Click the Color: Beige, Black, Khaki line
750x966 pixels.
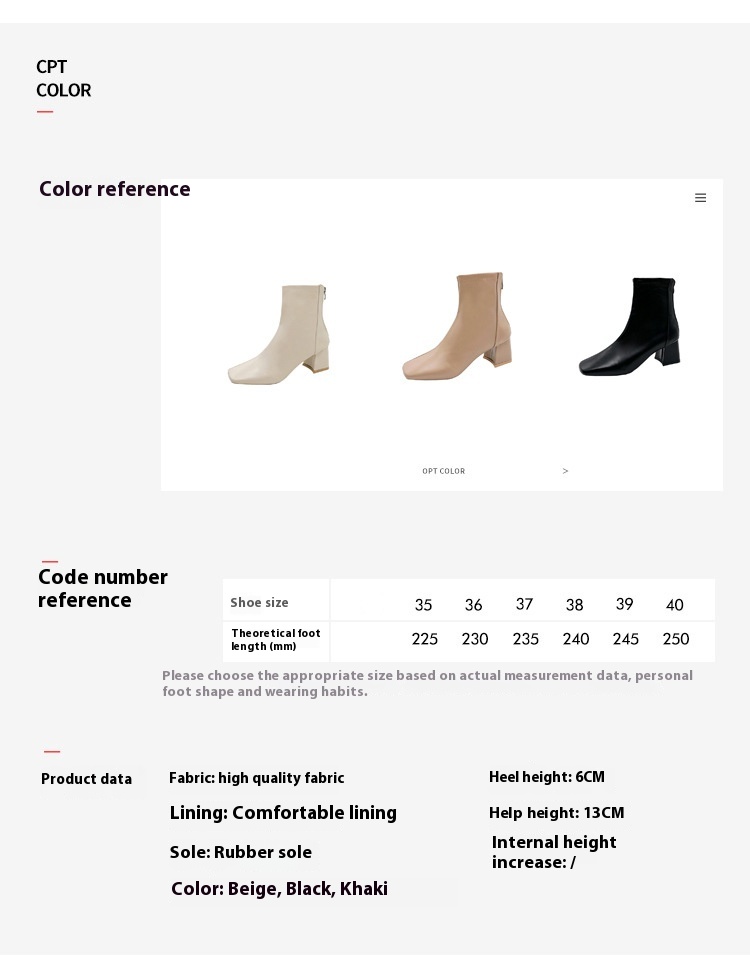[279, 889]
